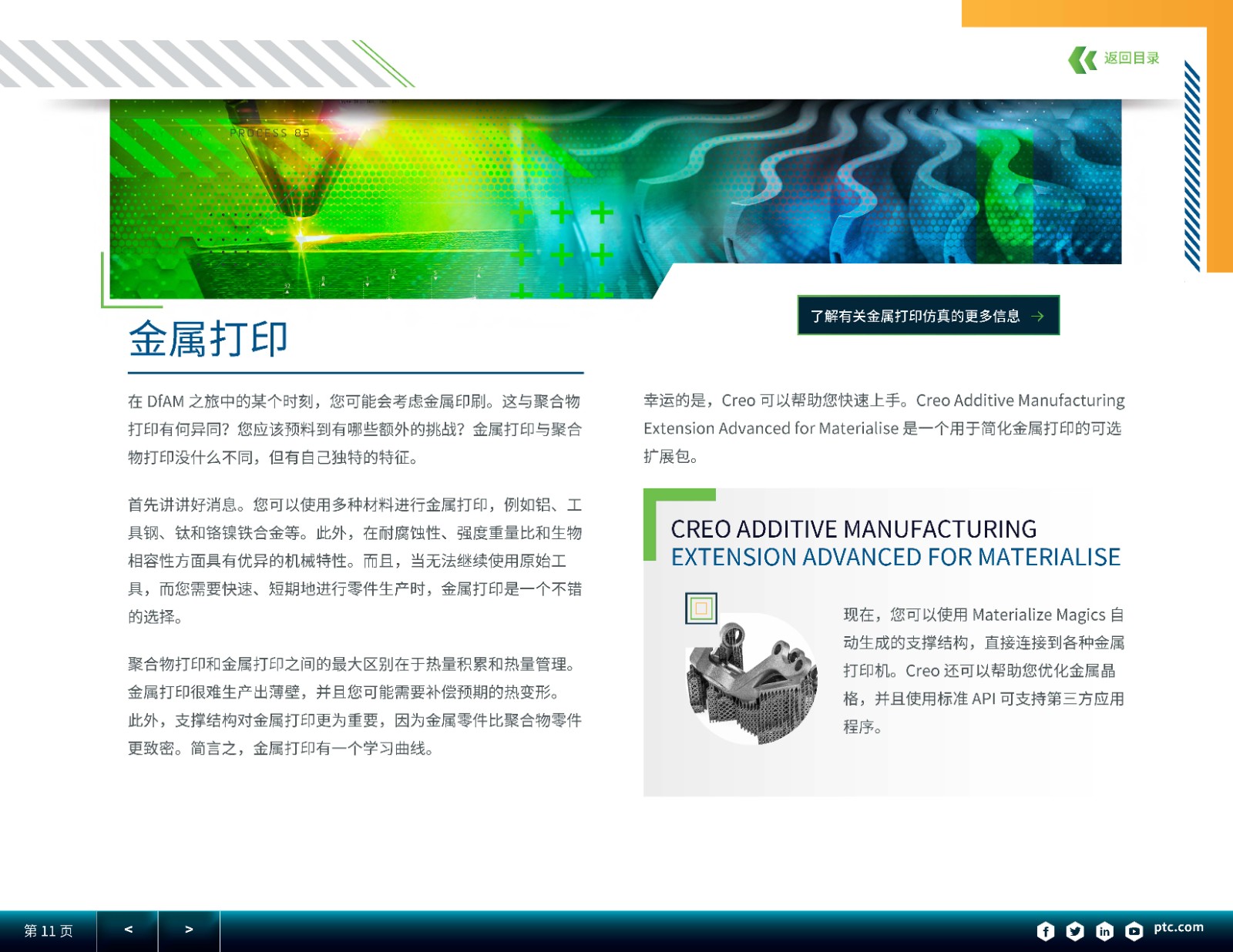Open the 返回目录 link
This screenshot has width=1233, height=952.
[1131, 59]
